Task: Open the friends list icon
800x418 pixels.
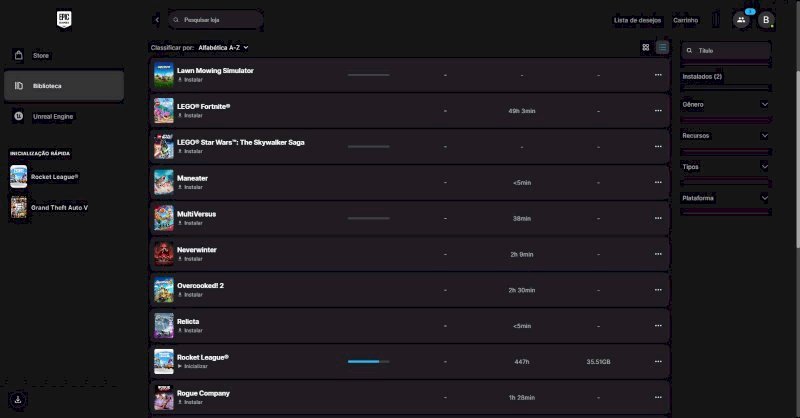Action: coord(741,19)
